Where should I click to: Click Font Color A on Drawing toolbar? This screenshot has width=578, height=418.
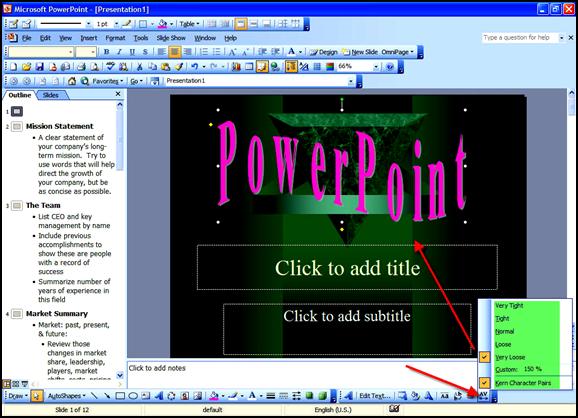pyautogui.click(x=252, y=396)
